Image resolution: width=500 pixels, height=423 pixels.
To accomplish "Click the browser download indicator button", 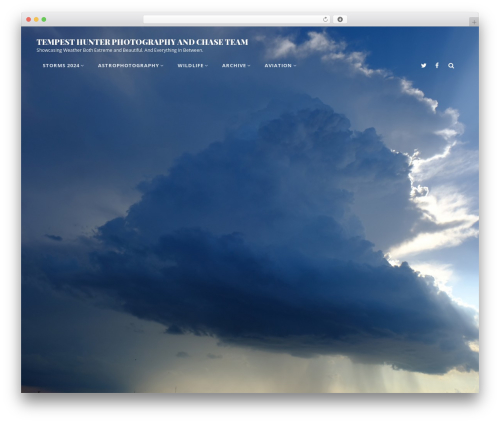I will point(340,20).
